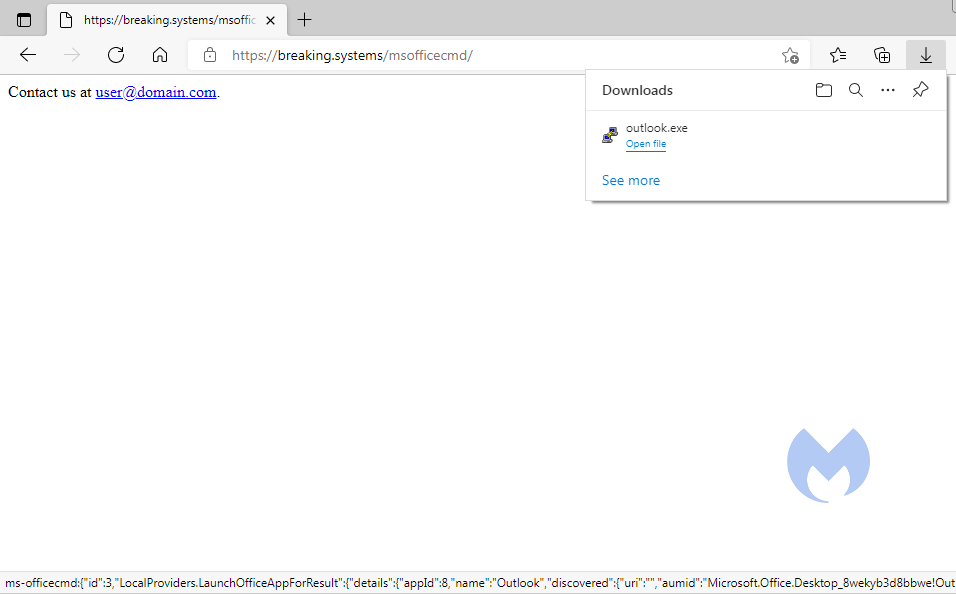Open the Collections panel
The height and width of the screenshot is (594, 956).
point(882,55)
